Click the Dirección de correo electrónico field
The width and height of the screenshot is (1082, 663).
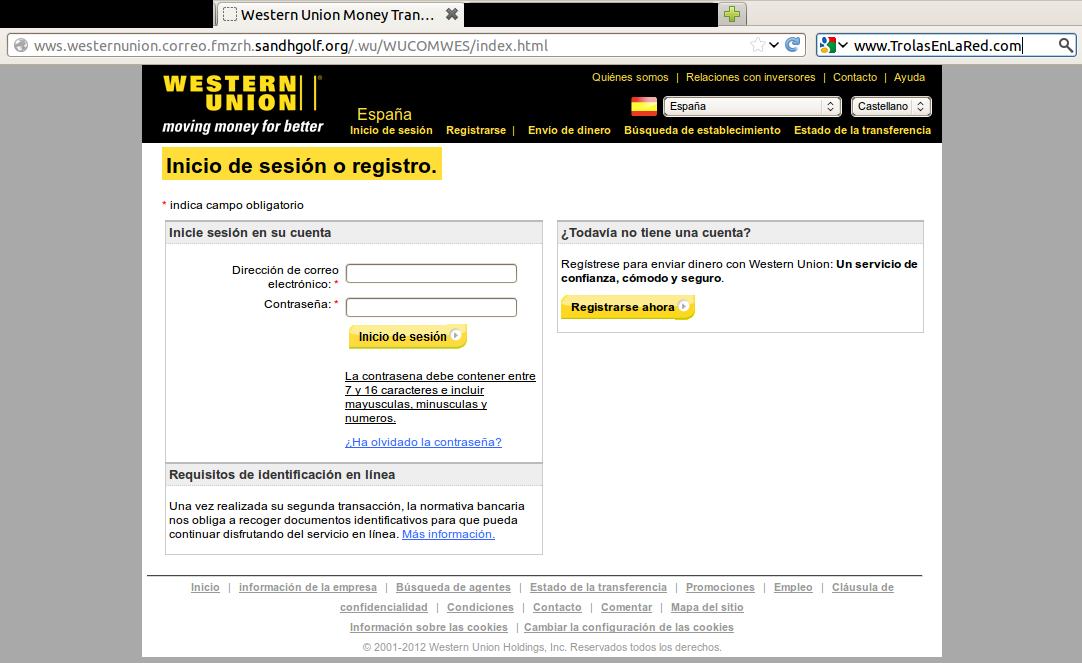431,273
